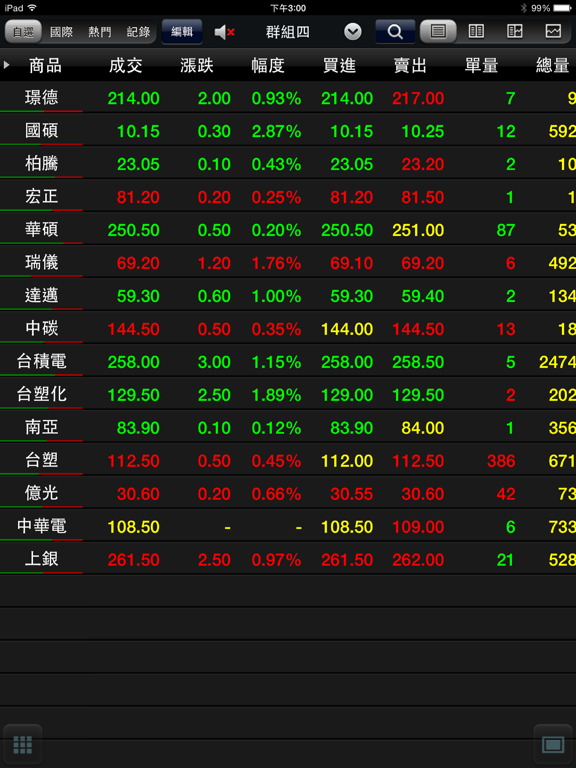Image resolution: width=576 pixels, height=768 pixels.
Task: Open the 記錄 tab
Action: click(x=138, y=32)
